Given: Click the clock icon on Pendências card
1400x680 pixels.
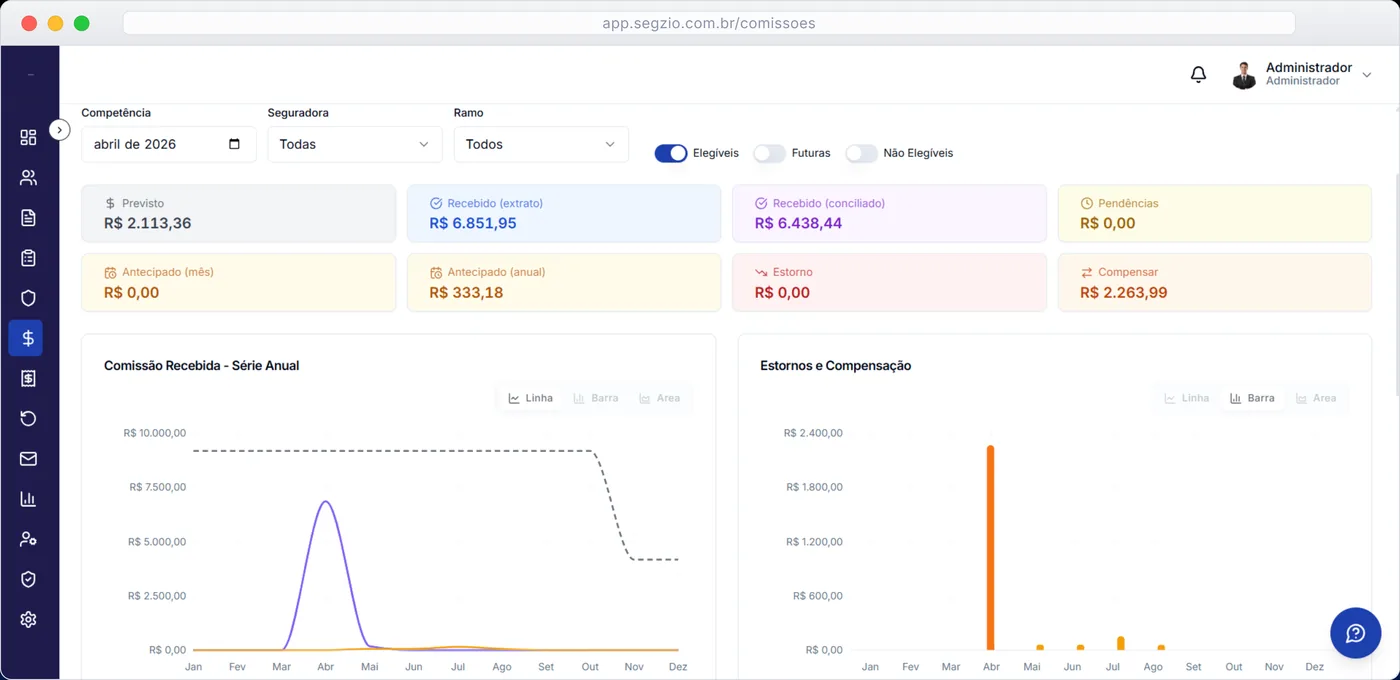Looking at the screenshot, I should coord(1087,203).
